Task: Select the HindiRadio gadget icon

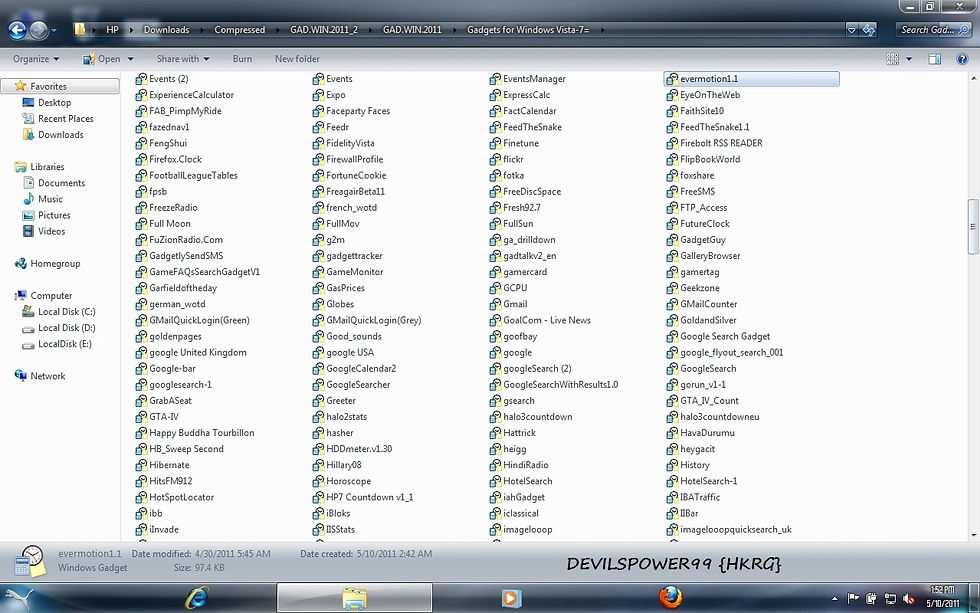Action: coord(495,466)
